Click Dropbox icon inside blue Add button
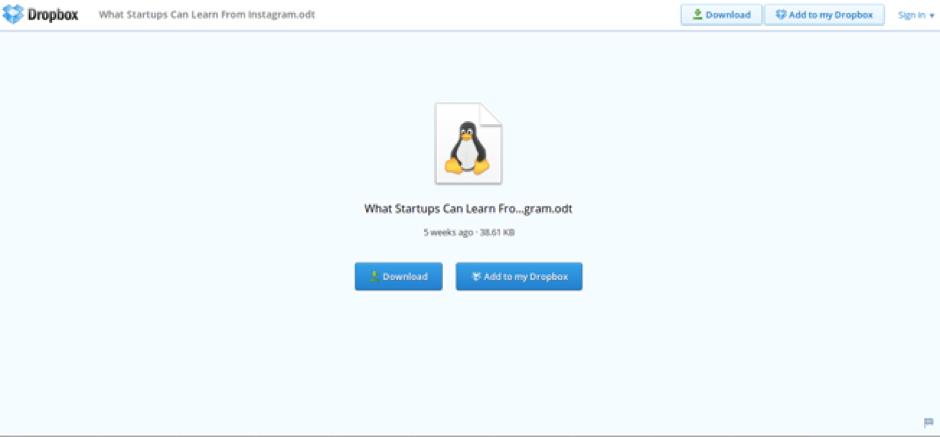This screenshot has height=437, width=940. pos(476,276)
